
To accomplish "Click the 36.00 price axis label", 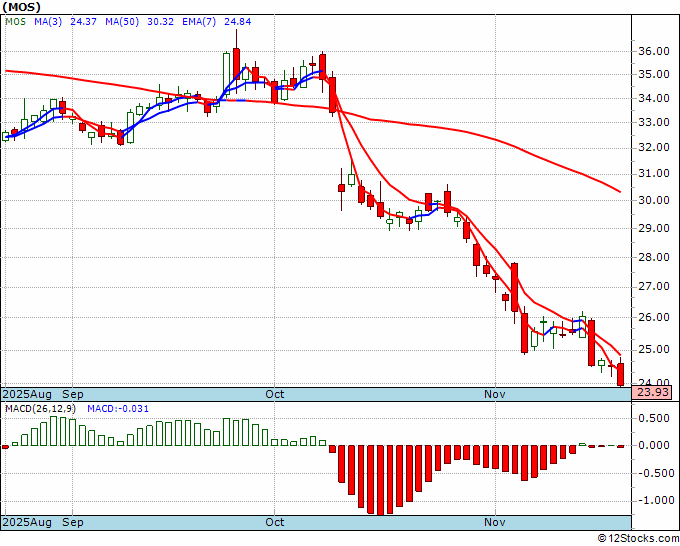I will (x=654, y=52).
